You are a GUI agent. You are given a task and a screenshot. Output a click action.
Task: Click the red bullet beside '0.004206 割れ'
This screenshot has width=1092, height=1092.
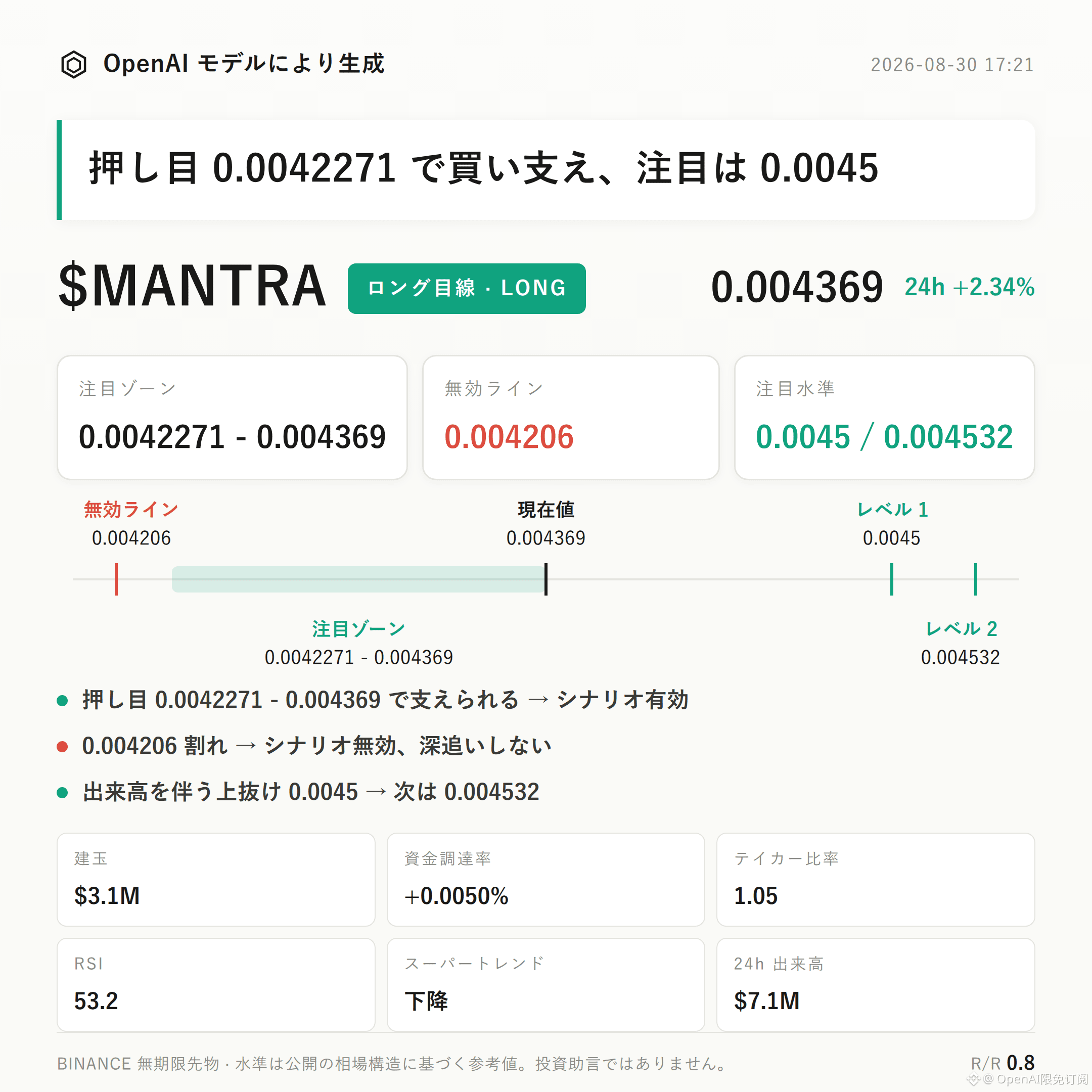[62, 747]
